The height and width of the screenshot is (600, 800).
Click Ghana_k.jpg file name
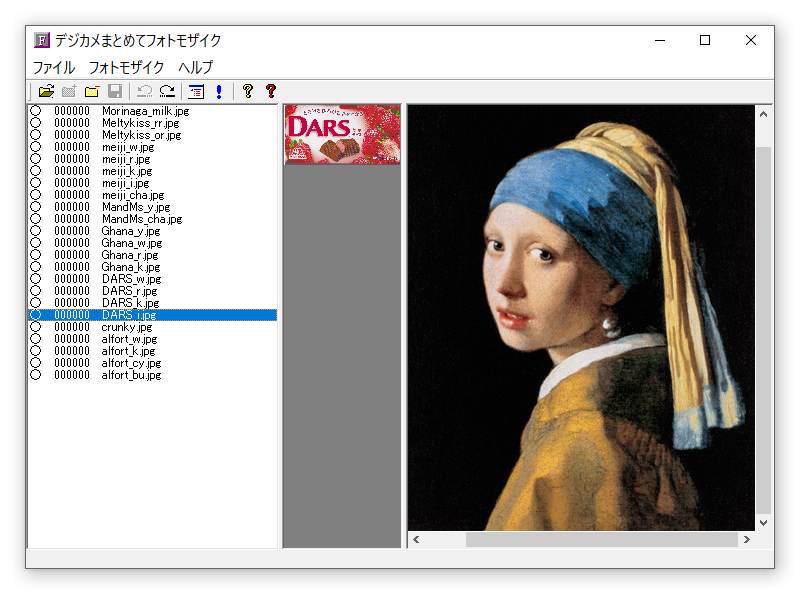click(131, 267)
